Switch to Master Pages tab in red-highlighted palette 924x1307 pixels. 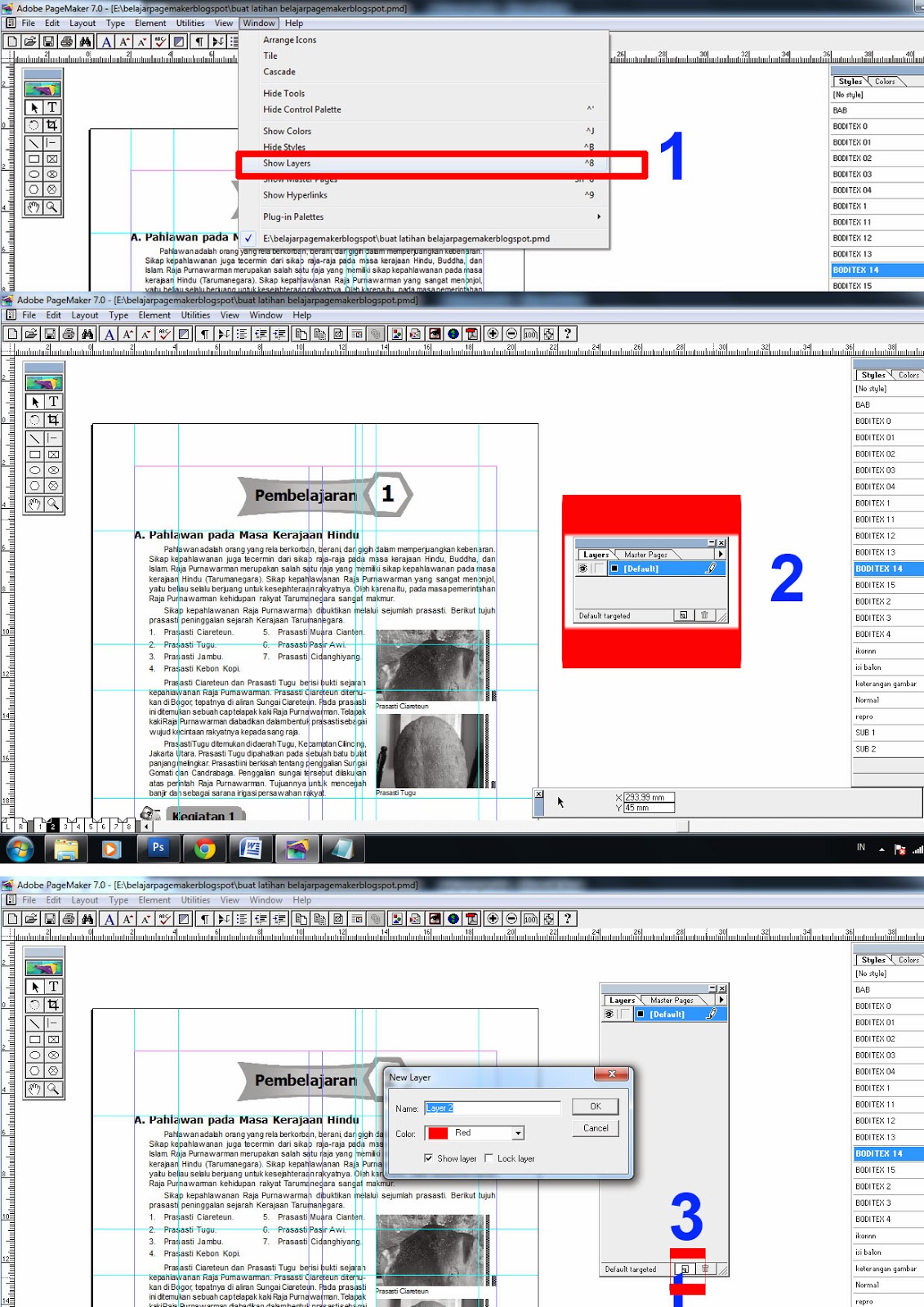coord(646,555)
